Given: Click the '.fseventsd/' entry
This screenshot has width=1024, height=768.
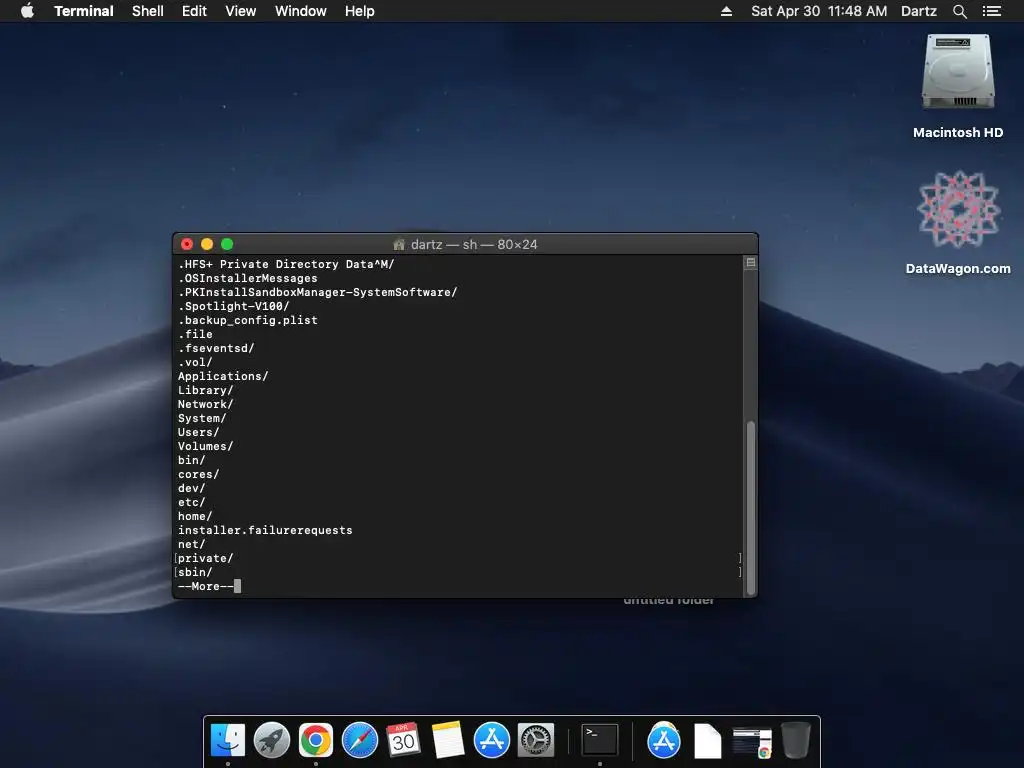Looking at the screenshot, I should (216, 349).
